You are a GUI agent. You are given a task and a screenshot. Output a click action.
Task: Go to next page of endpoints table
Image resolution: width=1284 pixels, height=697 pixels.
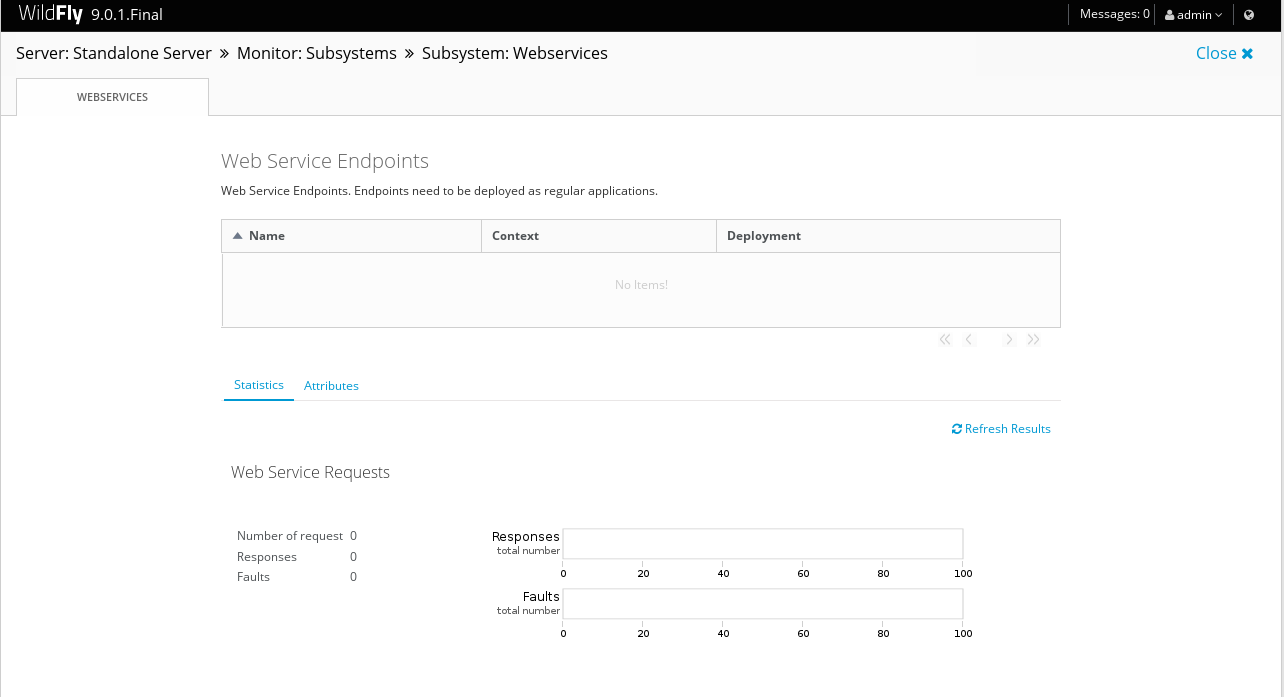click(1009, 340)
